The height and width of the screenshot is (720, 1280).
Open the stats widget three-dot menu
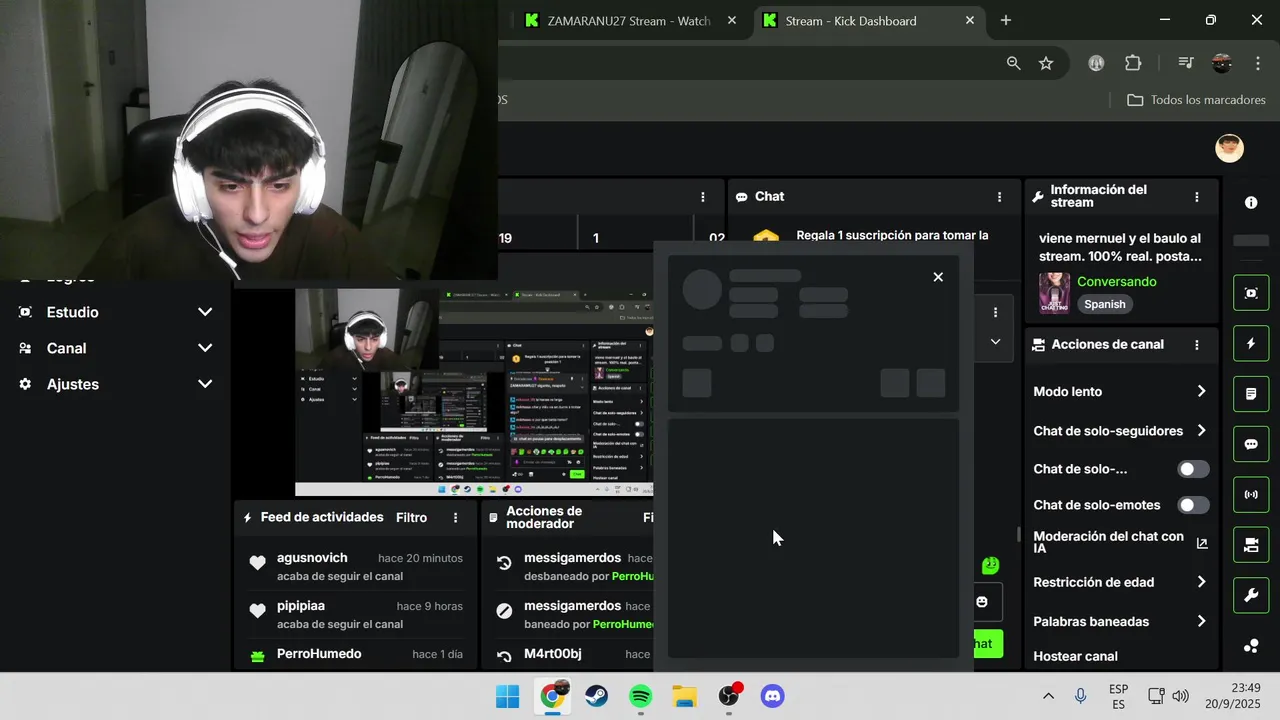tap(703, 197)
